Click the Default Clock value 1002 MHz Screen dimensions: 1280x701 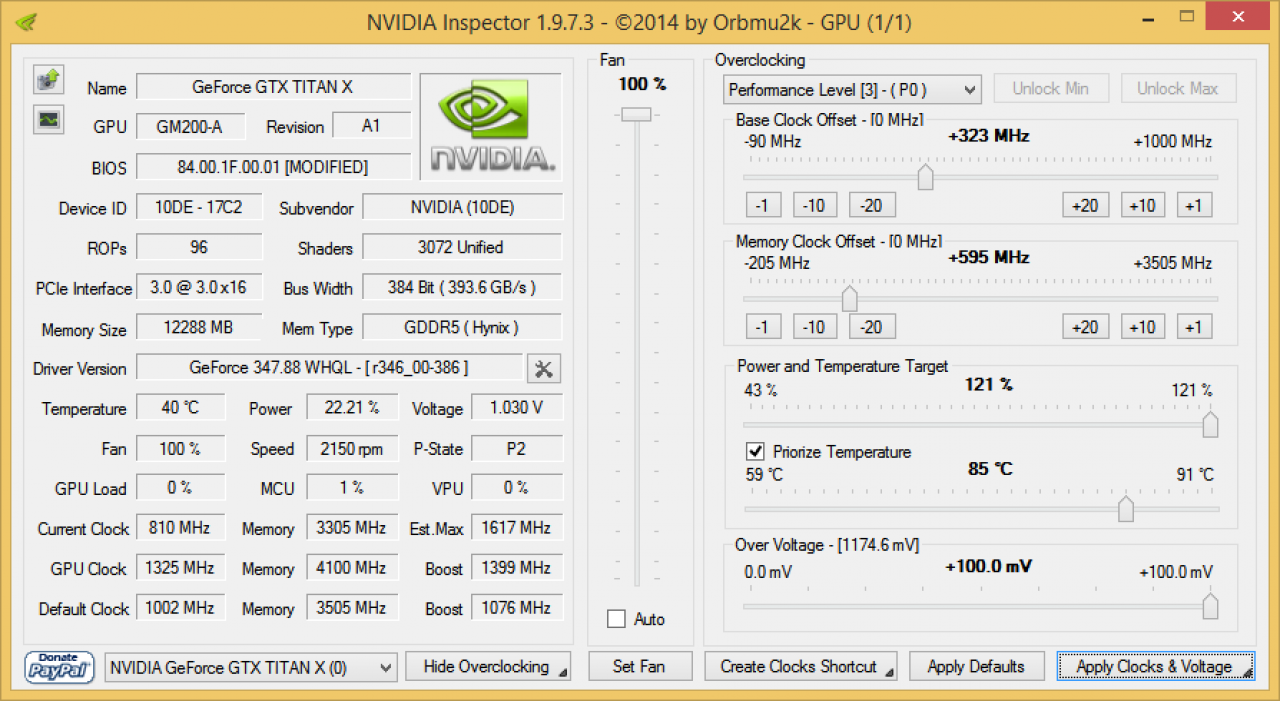(x=181, y=608)
